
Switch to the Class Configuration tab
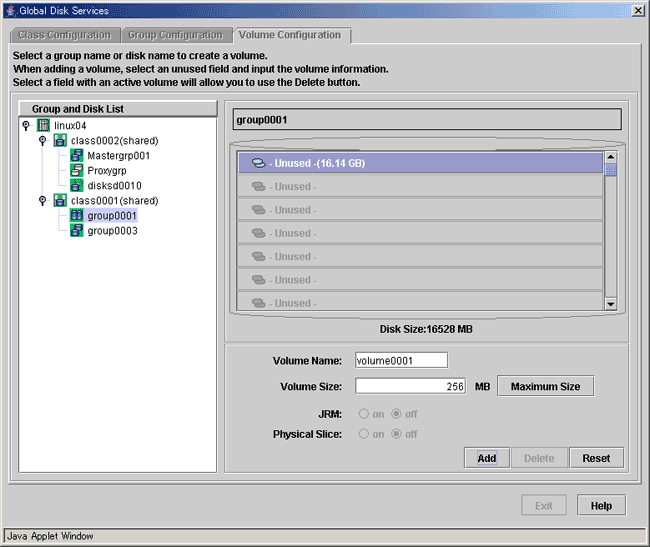[x=64, y=35]
